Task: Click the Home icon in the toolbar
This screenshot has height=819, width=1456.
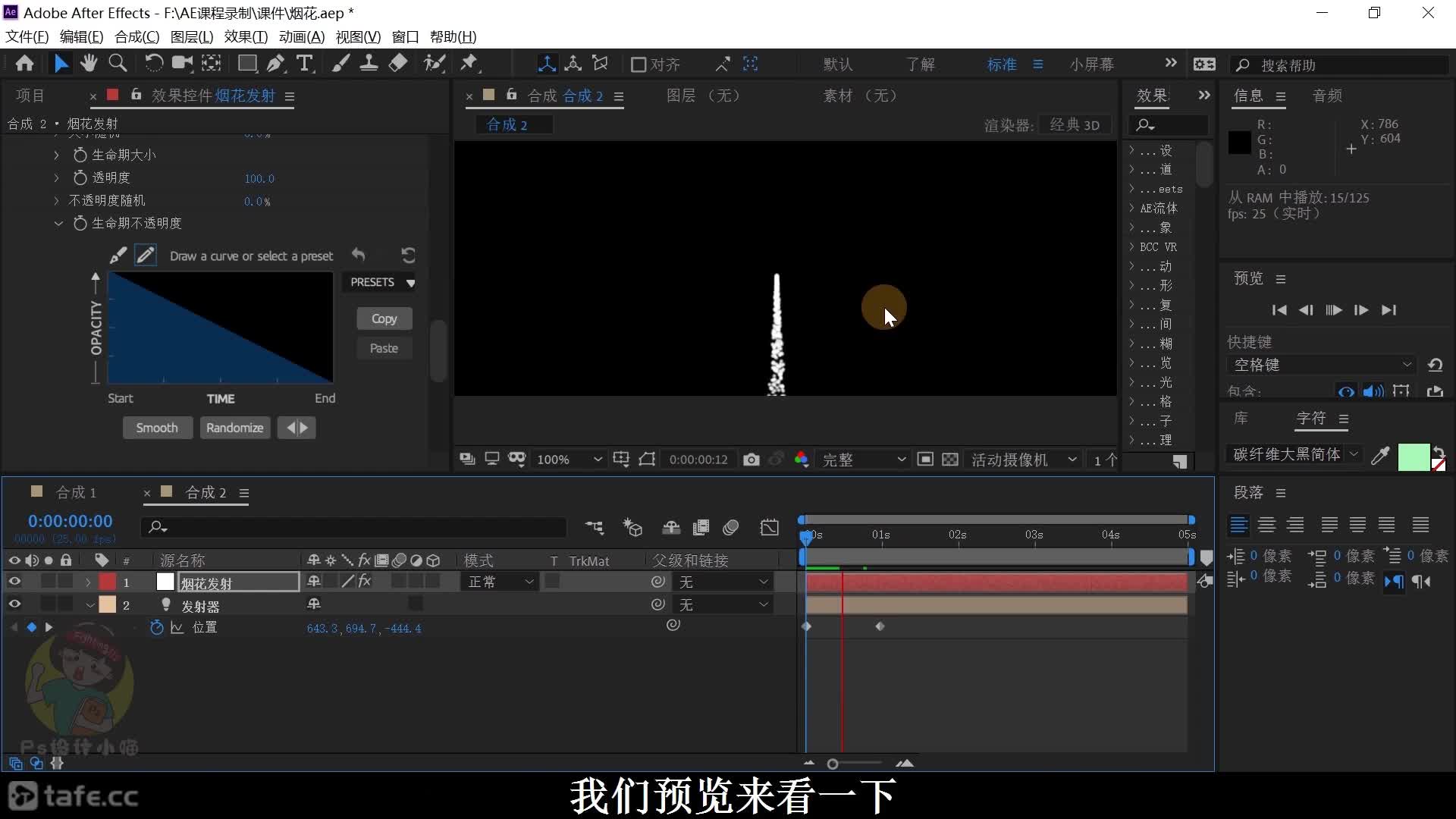Action: pyautogui.click(x=24, y=64)
